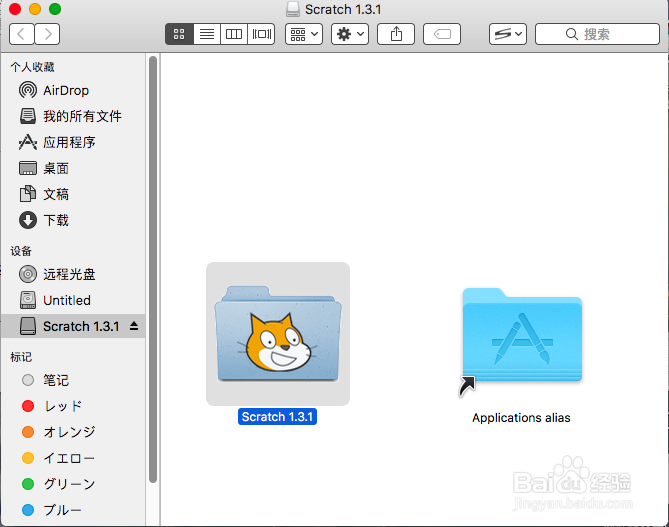Switch to column view
This screenshot has height=527, width=669.
[234, 34]
